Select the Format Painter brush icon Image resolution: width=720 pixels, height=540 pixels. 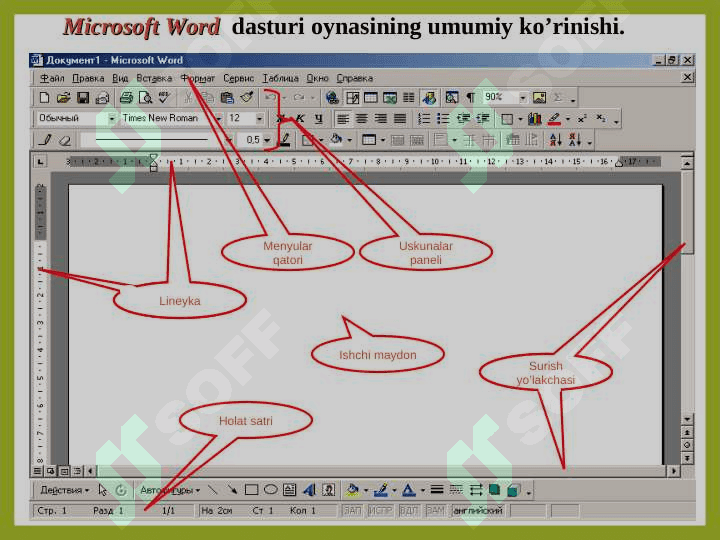click(x=247, y=97)
